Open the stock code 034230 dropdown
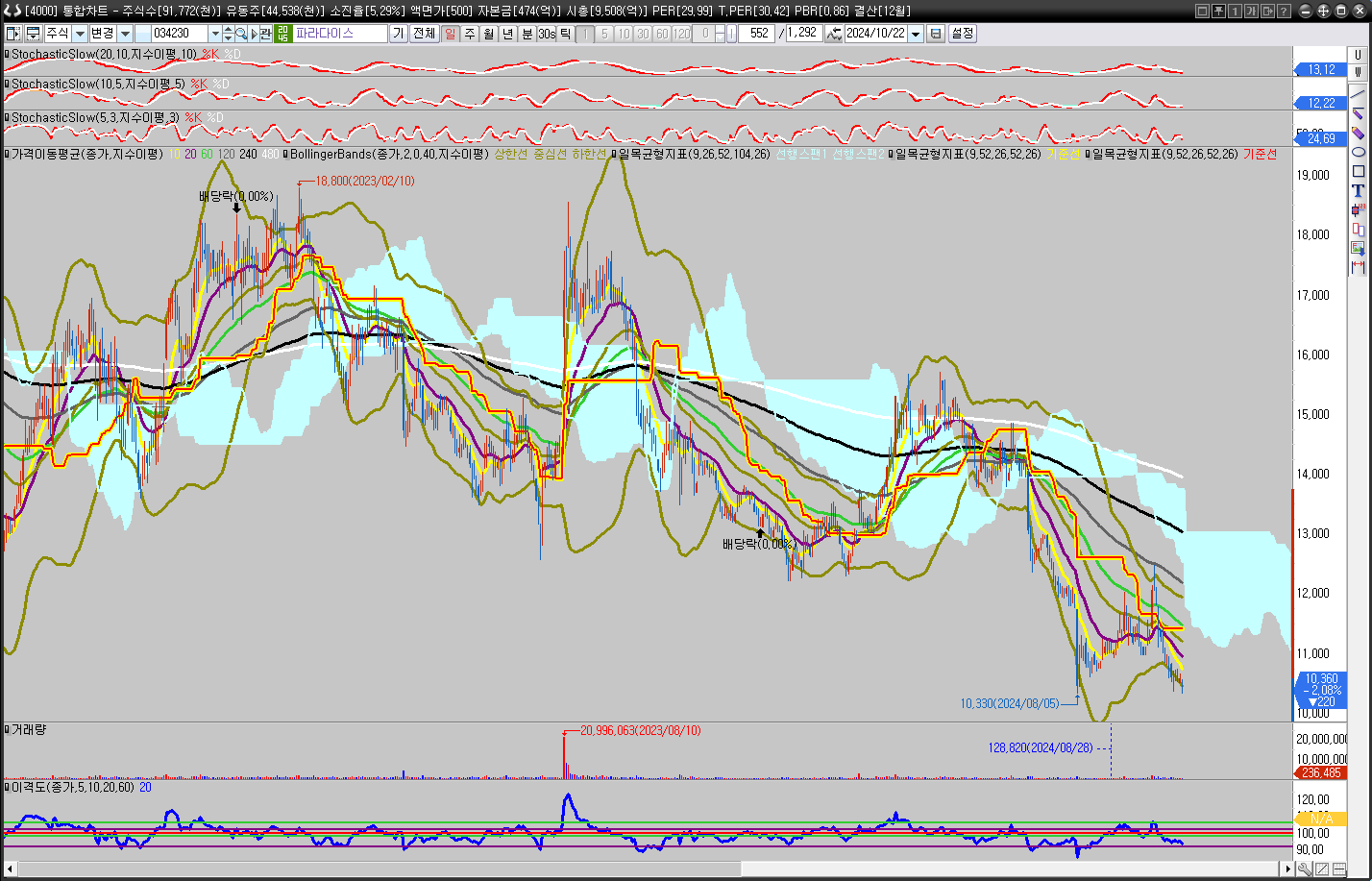 215,33
